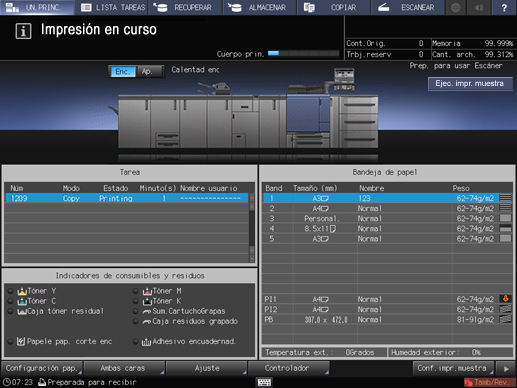Switch to the LISTA TAREAS tab
Screen dimensions: 517x388
point(113,7)
